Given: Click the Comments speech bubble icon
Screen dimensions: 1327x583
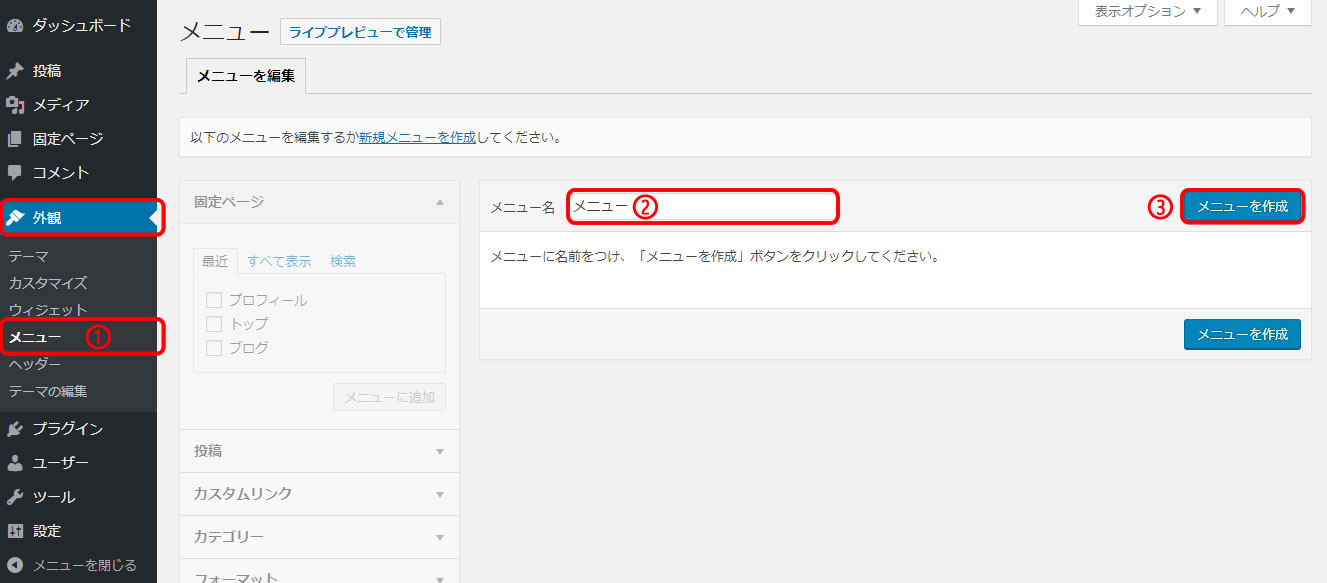Looking at the screenshot, I should point(15,172).
